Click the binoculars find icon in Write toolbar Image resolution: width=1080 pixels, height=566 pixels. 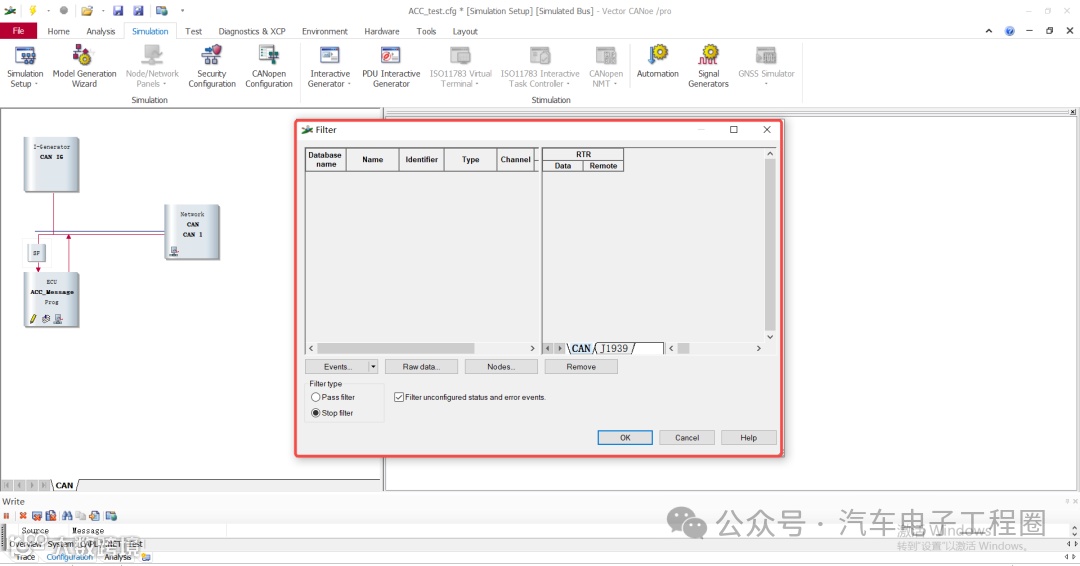67,516
